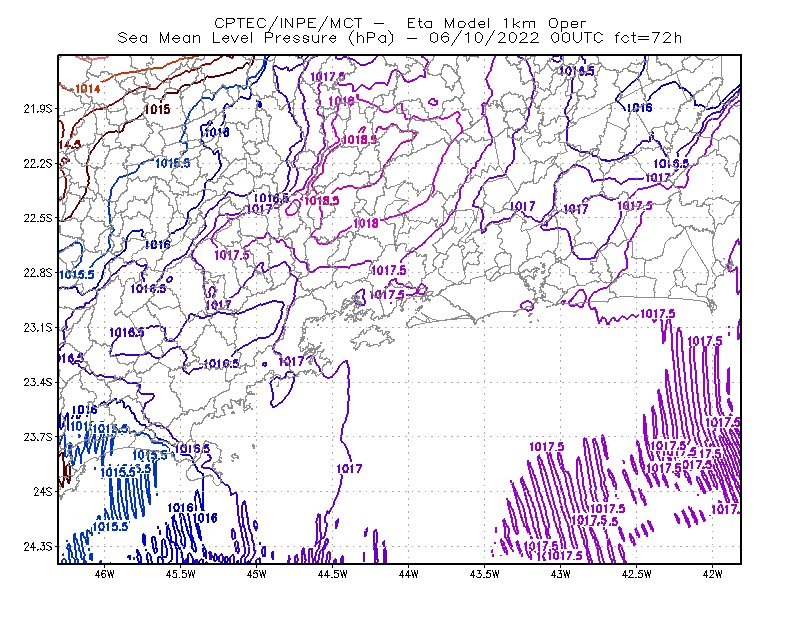This screenshot has height=618, width=800.
Task: Select the dark red 1015 contour label
Action: pyautogui.click(x=157, y=109)
